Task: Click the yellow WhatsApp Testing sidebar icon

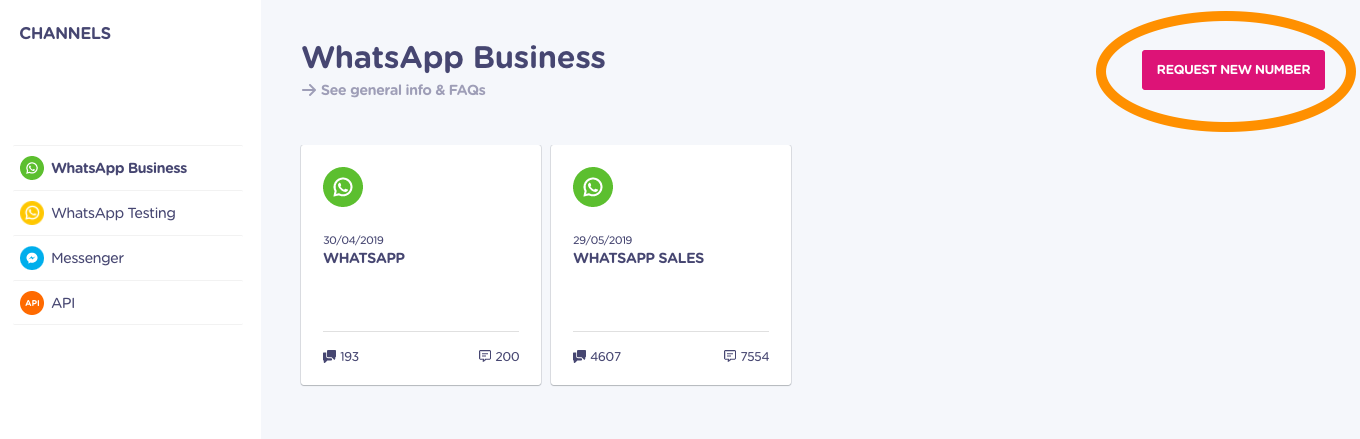Action: [x=32, y=213]
